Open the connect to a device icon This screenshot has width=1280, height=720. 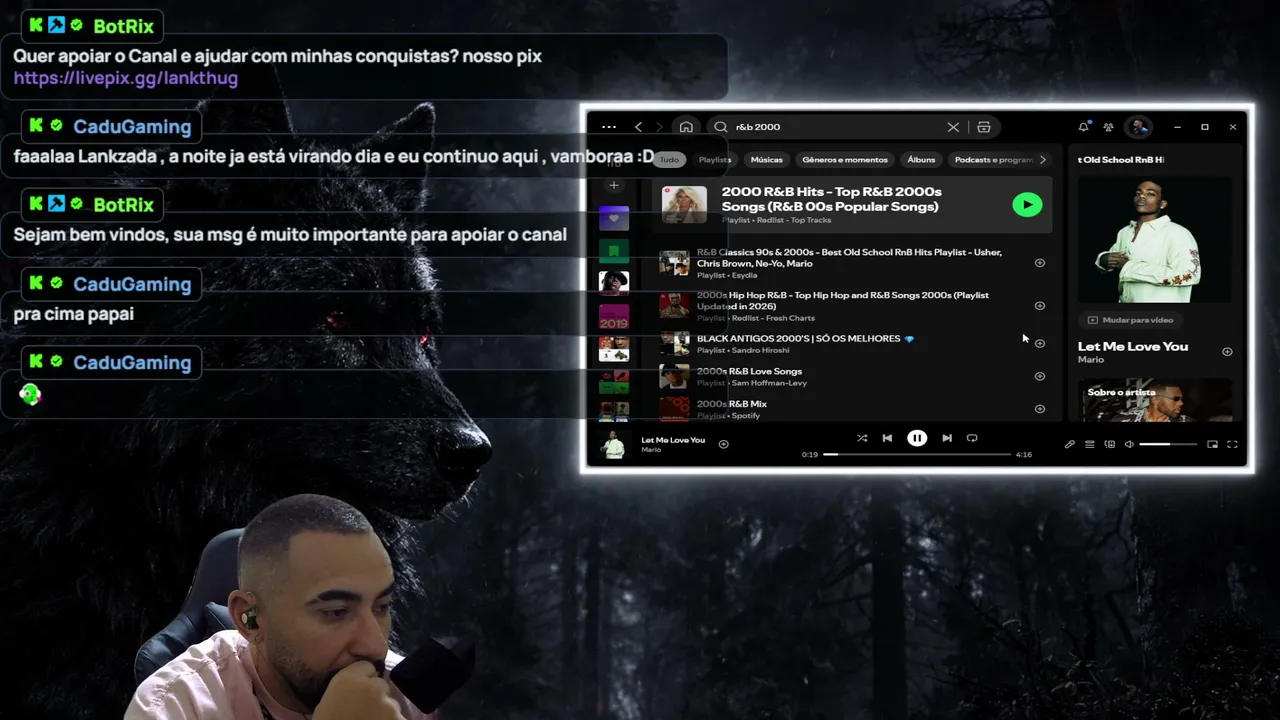(1110, 444)
